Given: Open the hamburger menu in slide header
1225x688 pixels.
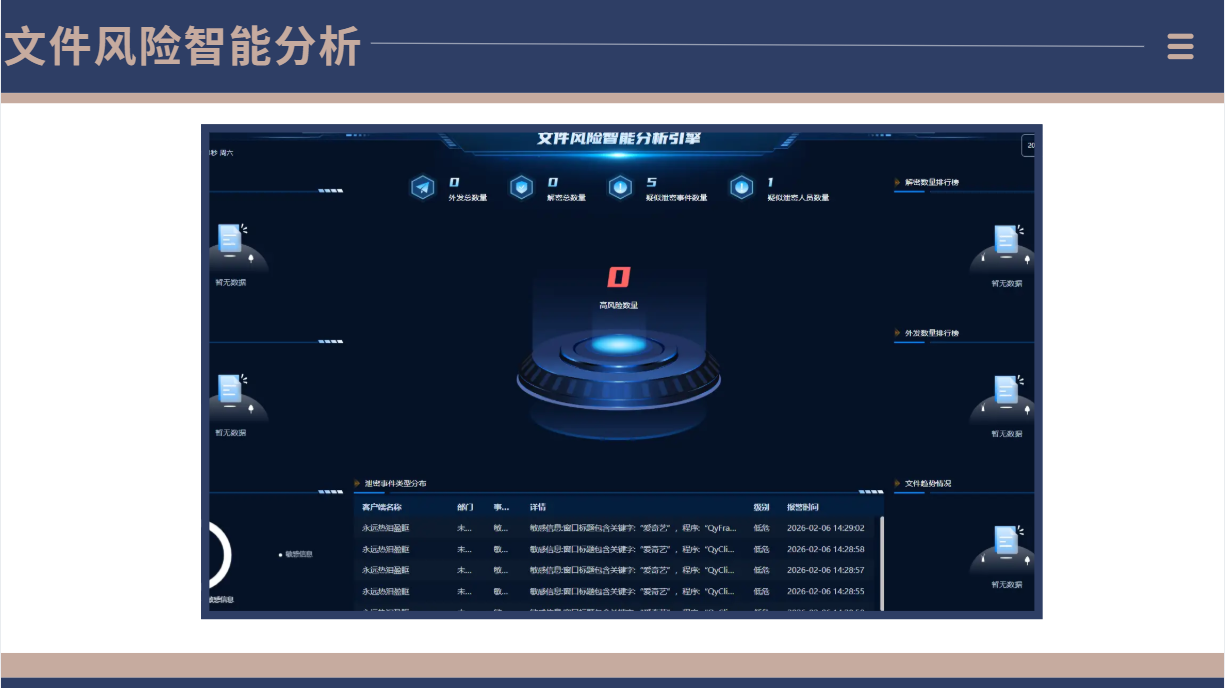Looking at the screenshot, I should coord(1180,47).
